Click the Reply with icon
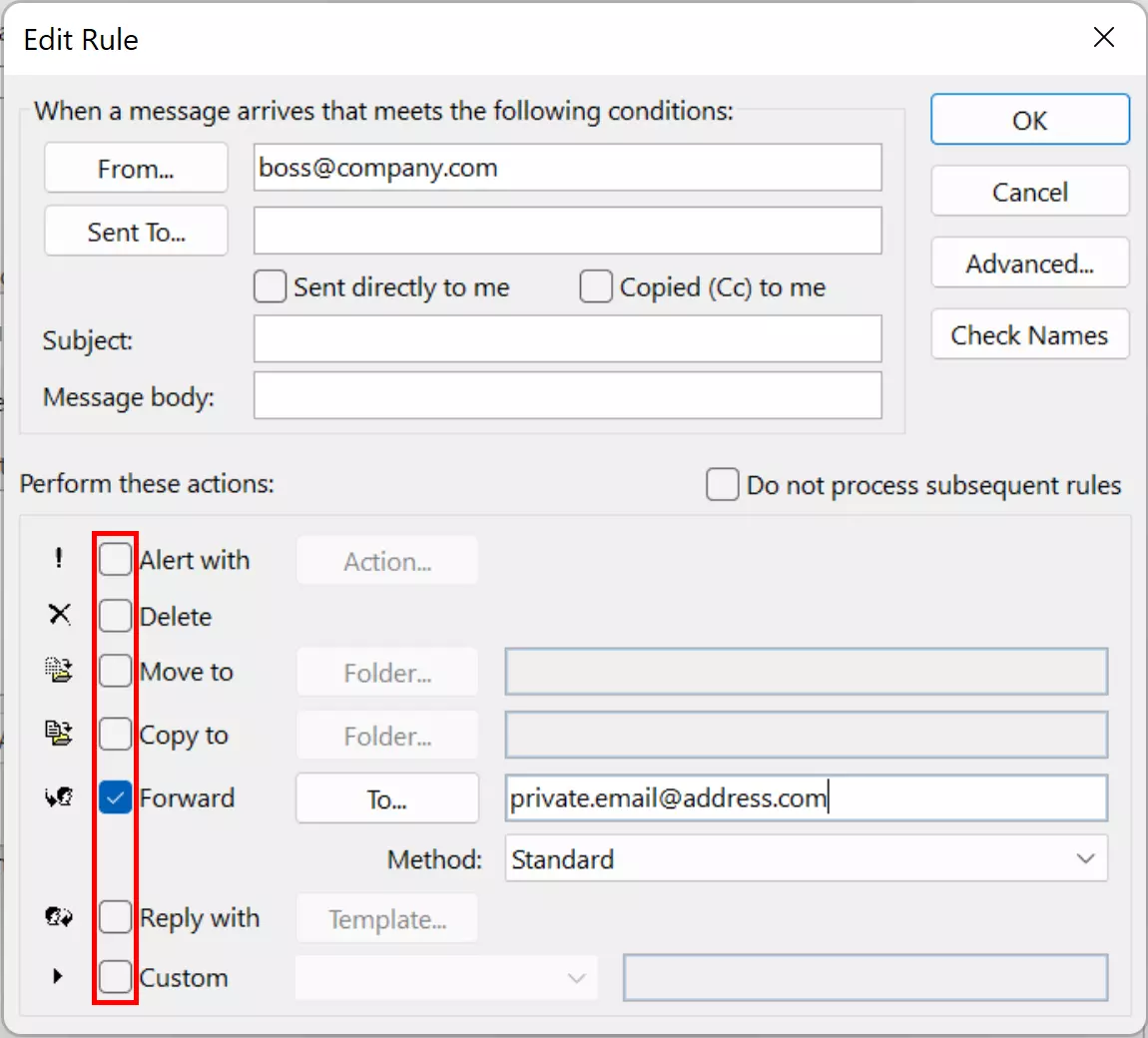The width and height of the screenshot is (1148, 1038). point(59,916)
